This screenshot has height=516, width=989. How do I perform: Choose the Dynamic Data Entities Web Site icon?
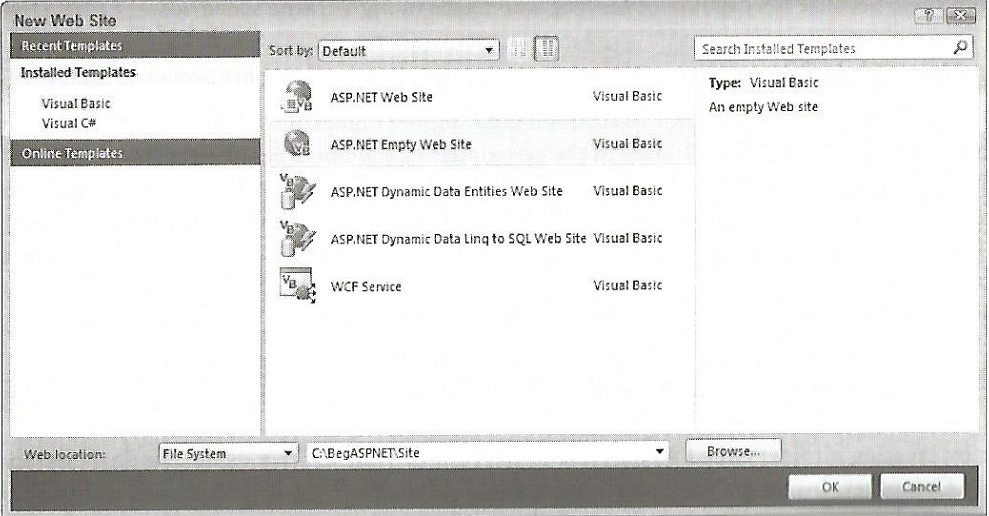pyautogui.click(x=296, y=191)
